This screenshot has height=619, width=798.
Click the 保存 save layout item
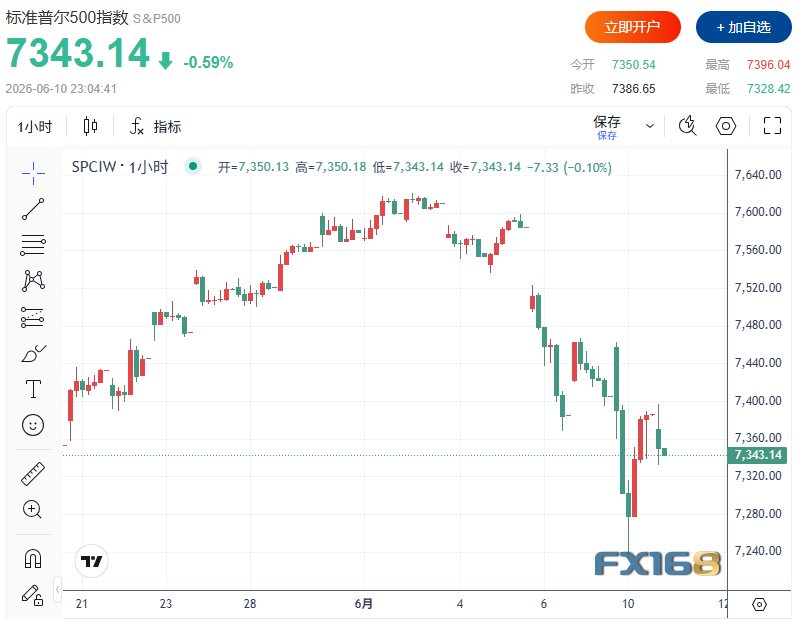coord(607,127)
